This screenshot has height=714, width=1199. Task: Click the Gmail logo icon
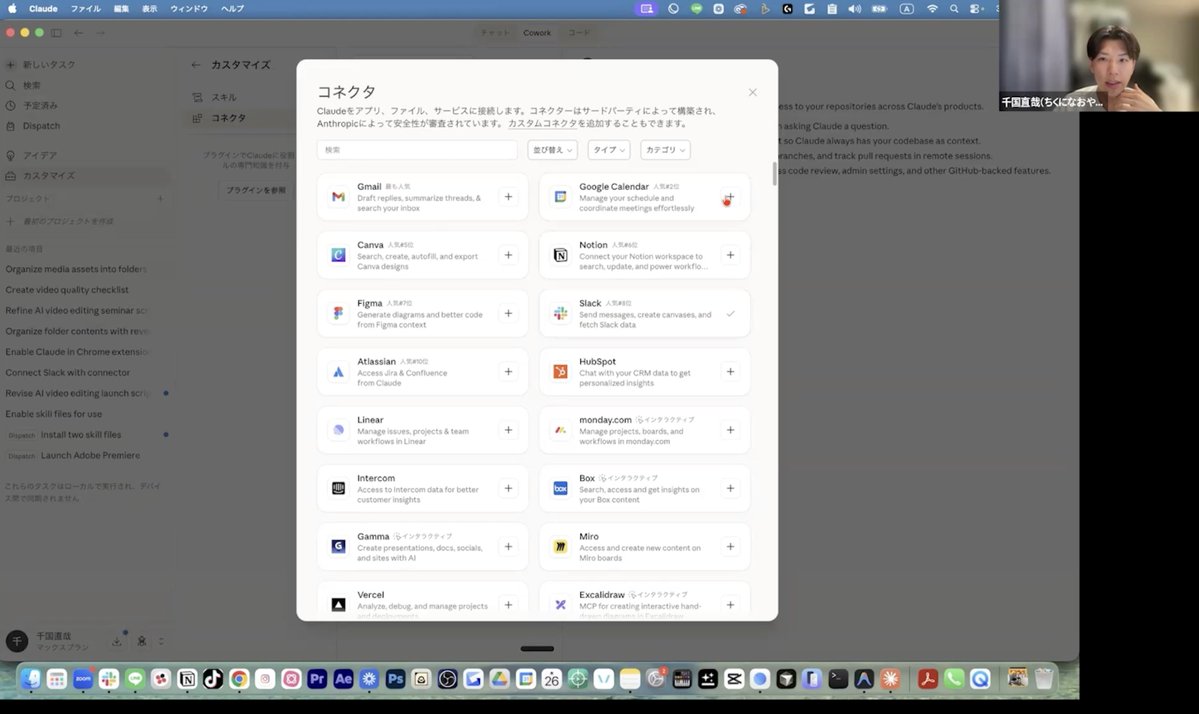pos(338,196)
